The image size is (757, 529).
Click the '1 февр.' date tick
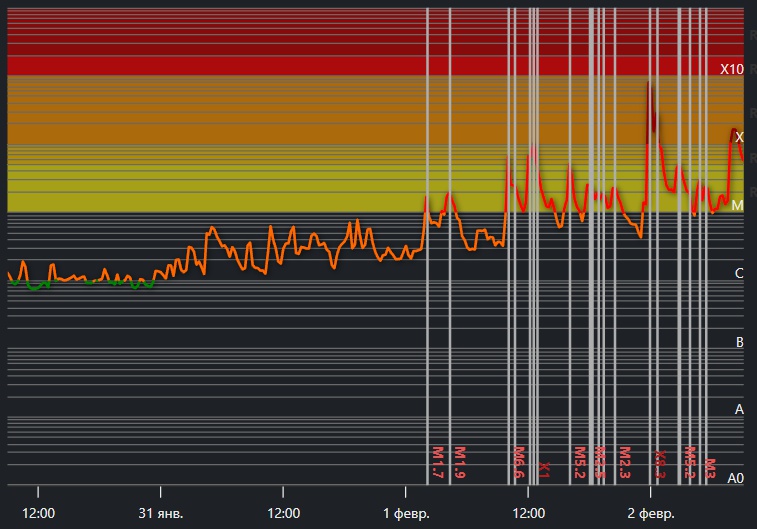click(406, 513)
